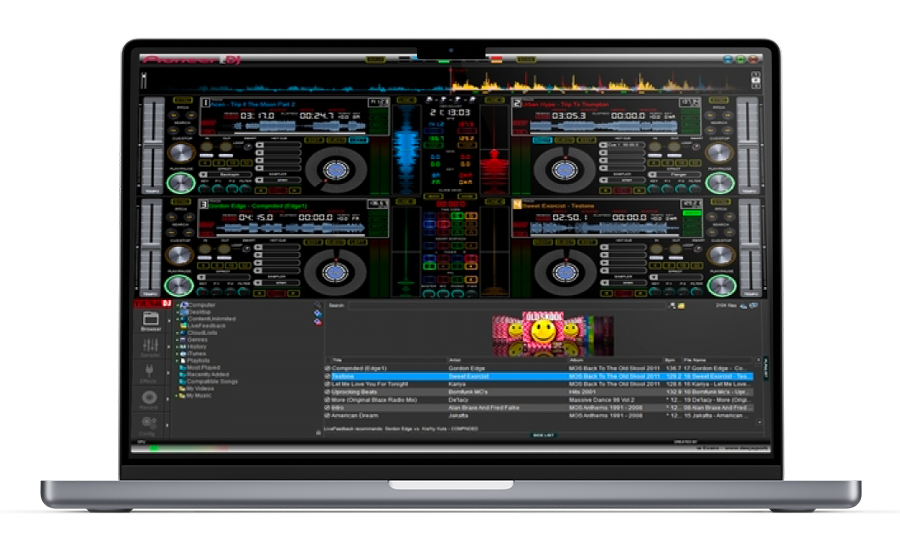Image resolution: width=900 pixels, height=545 pixels.
Task: Click the Smart loop toggle on deck 4
Action: point(697,250)
